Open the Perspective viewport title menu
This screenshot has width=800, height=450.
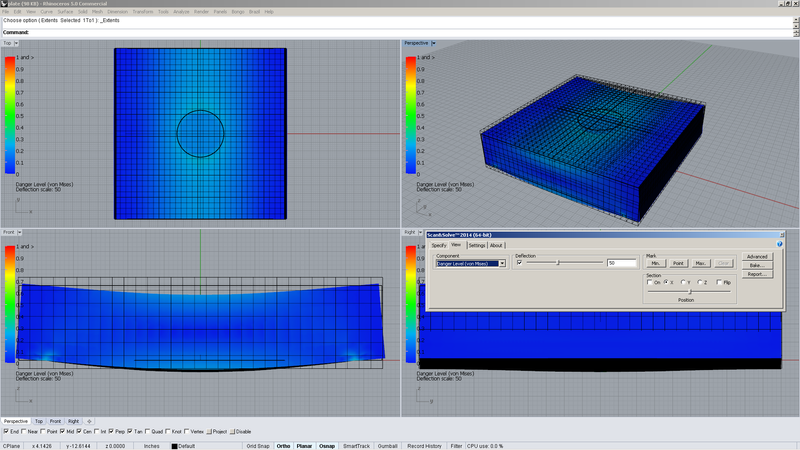tap(415, 43)
